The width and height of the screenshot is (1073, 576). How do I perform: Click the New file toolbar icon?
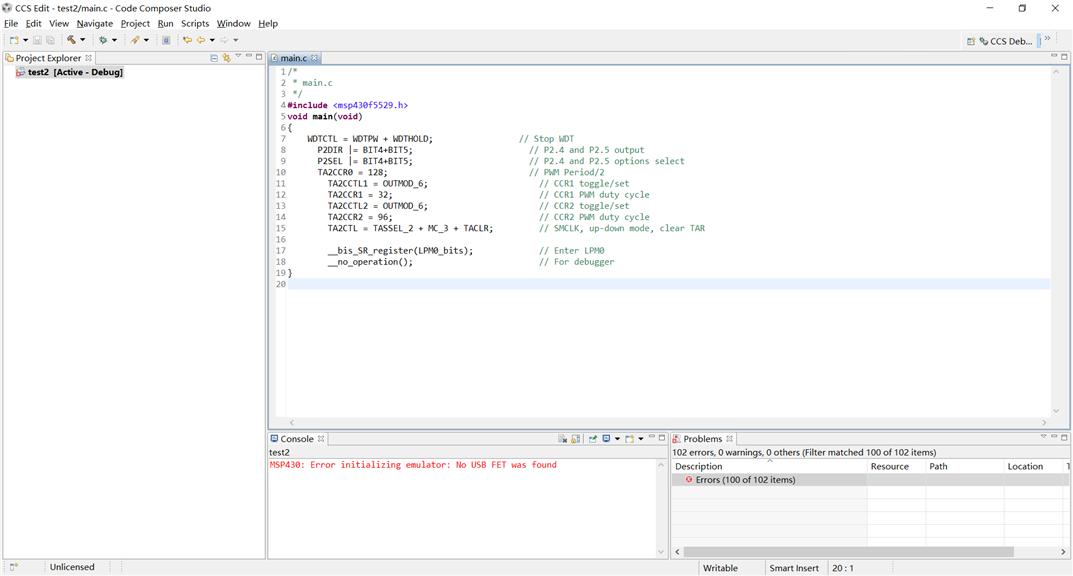pos(14,40)
